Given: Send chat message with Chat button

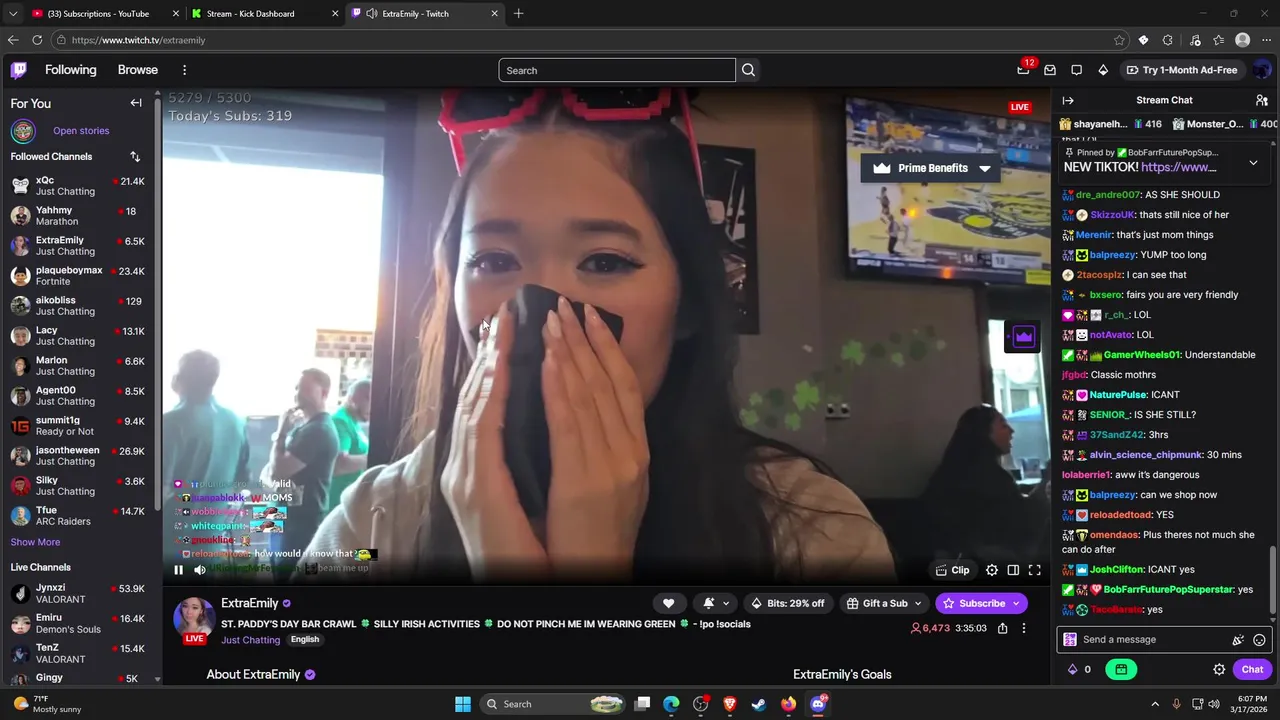Looking at the screenshot, I should tap(1252, 670).
